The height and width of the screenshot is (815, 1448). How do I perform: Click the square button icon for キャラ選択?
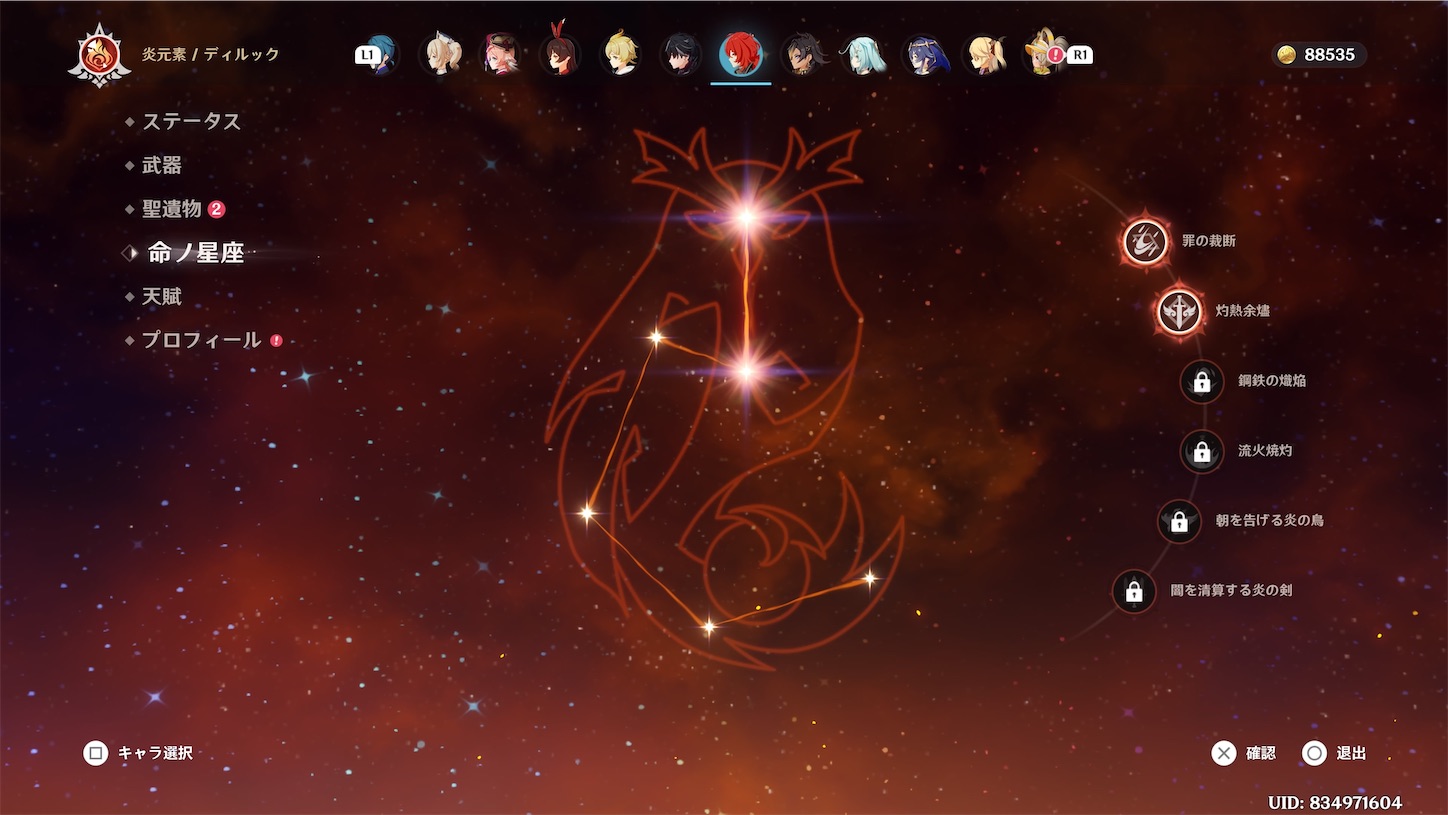[95, 753]
